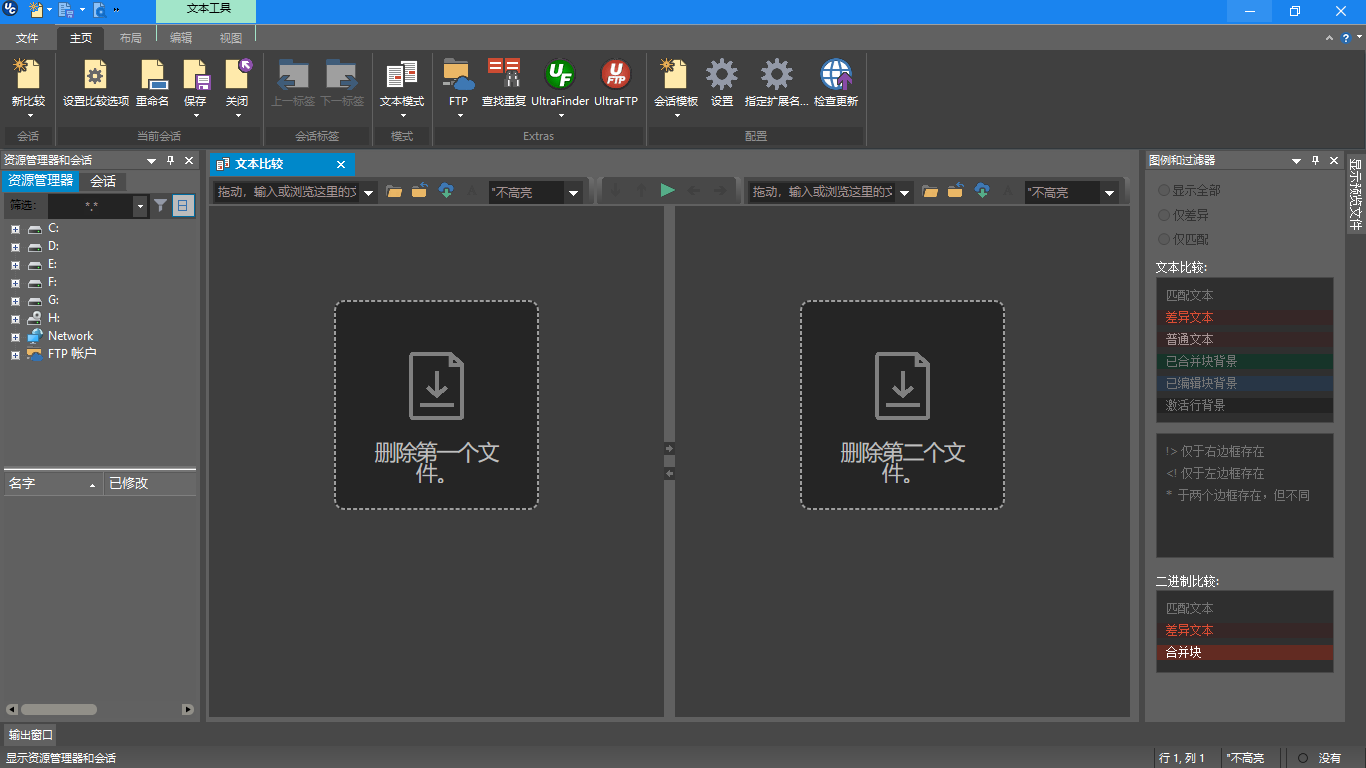Image resolution: width=1366 pixels, height=768 pixels.
Task: Expand the FTP 帐户 tree node
Action: [x=15, y=355]
